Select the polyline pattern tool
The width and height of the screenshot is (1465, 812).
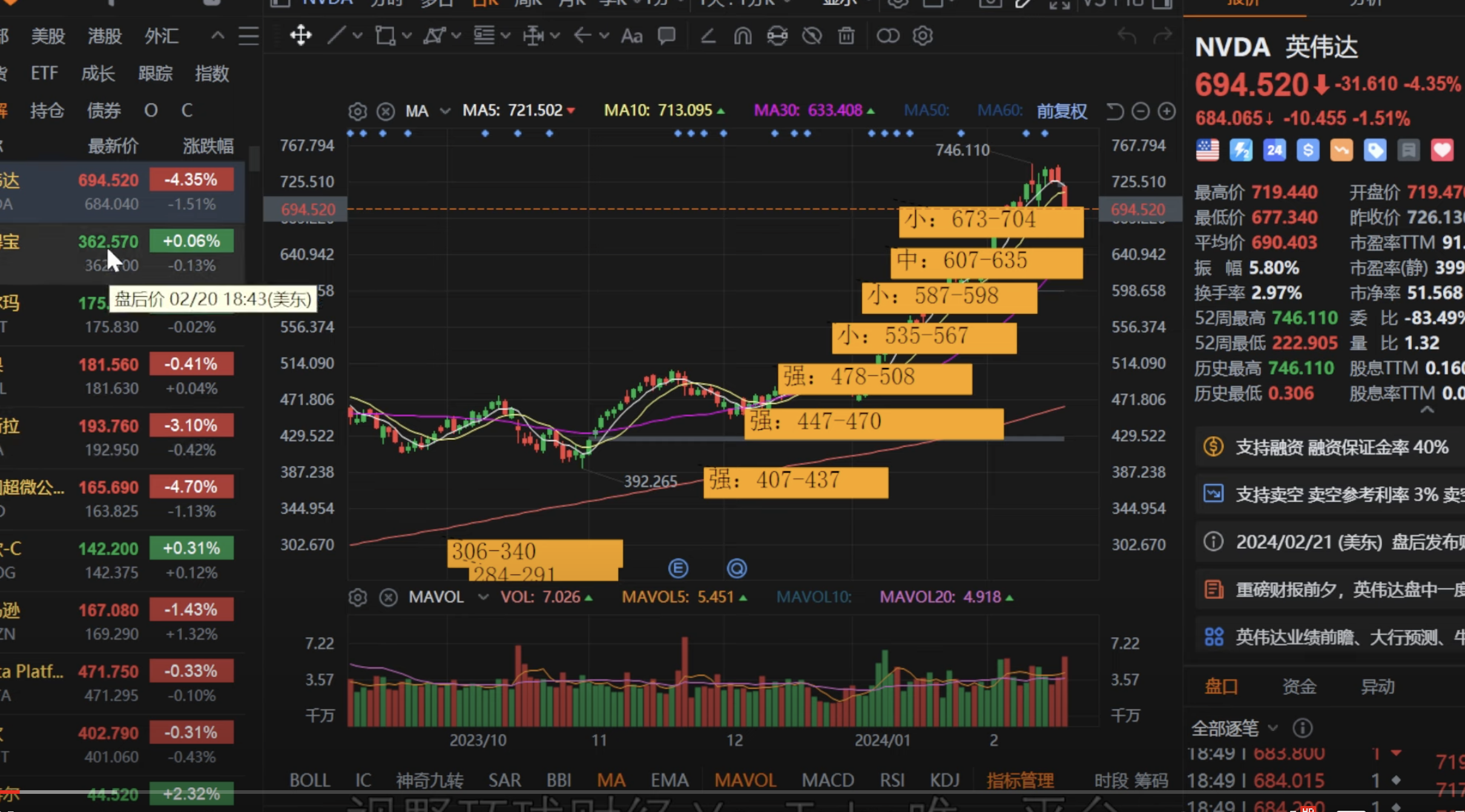pos(434,36)
